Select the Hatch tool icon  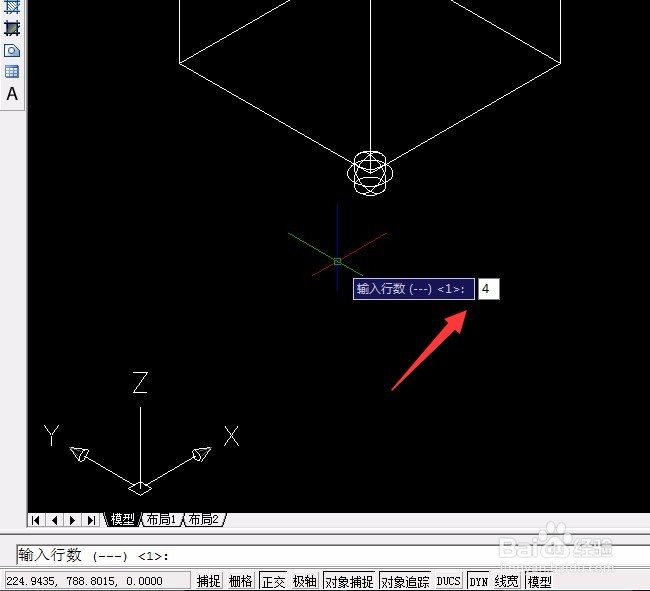(x=12, y=6)
